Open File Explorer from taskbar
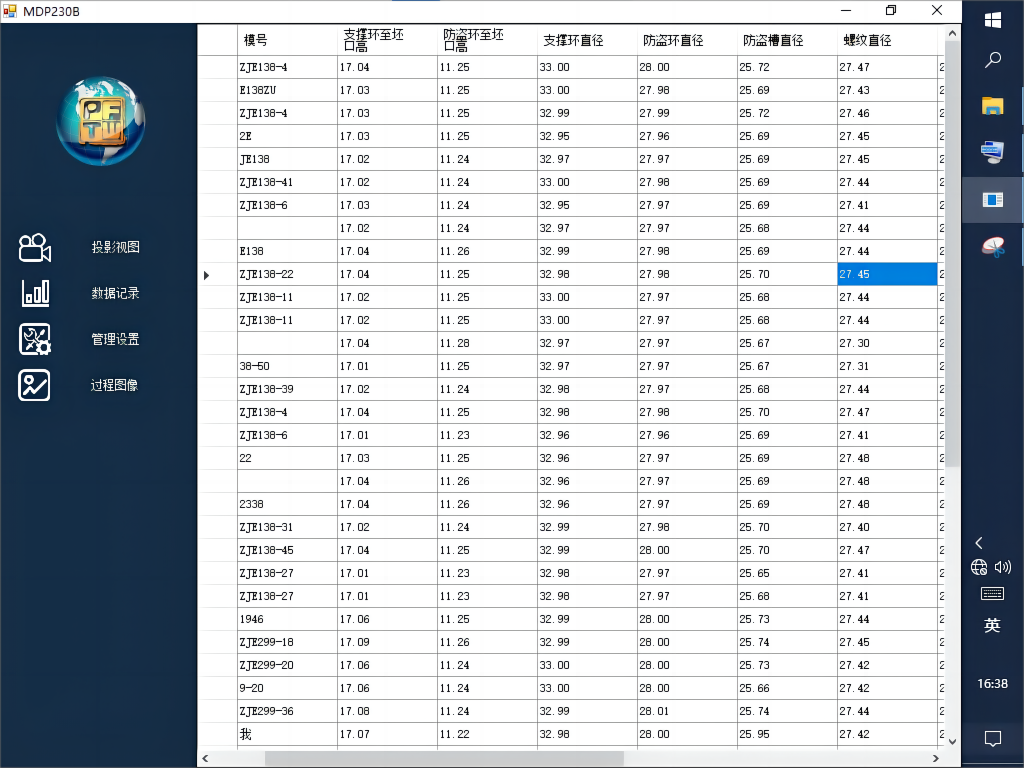This screenshot has width=1024, height=768. tap(993, 106)
